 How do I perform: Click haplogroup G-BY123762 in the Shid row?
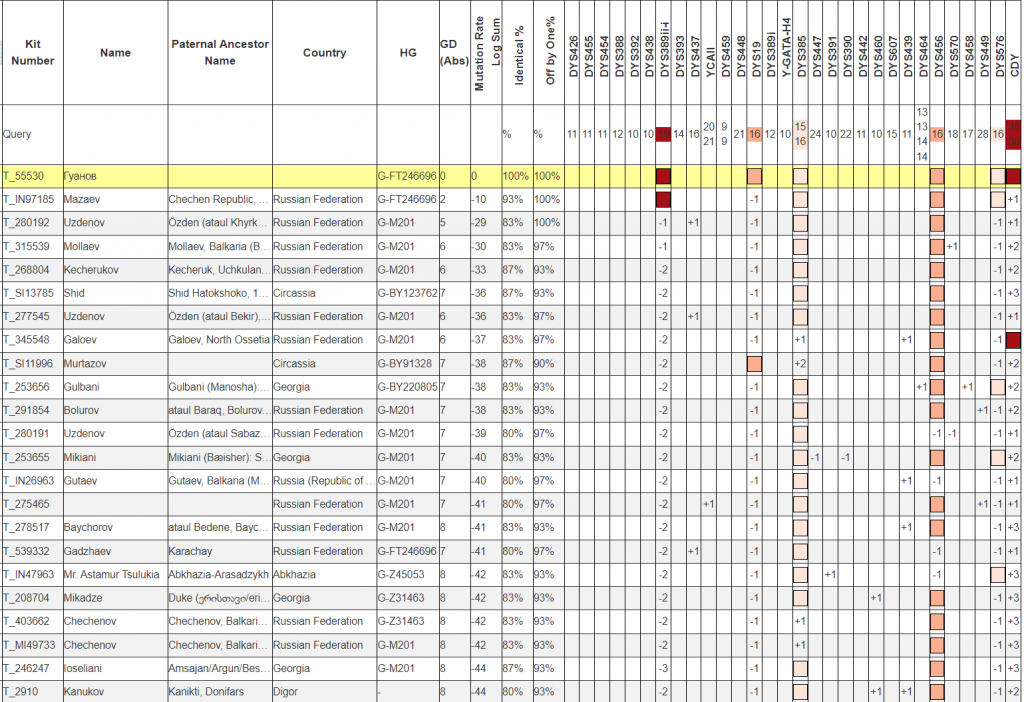point(406,293)
